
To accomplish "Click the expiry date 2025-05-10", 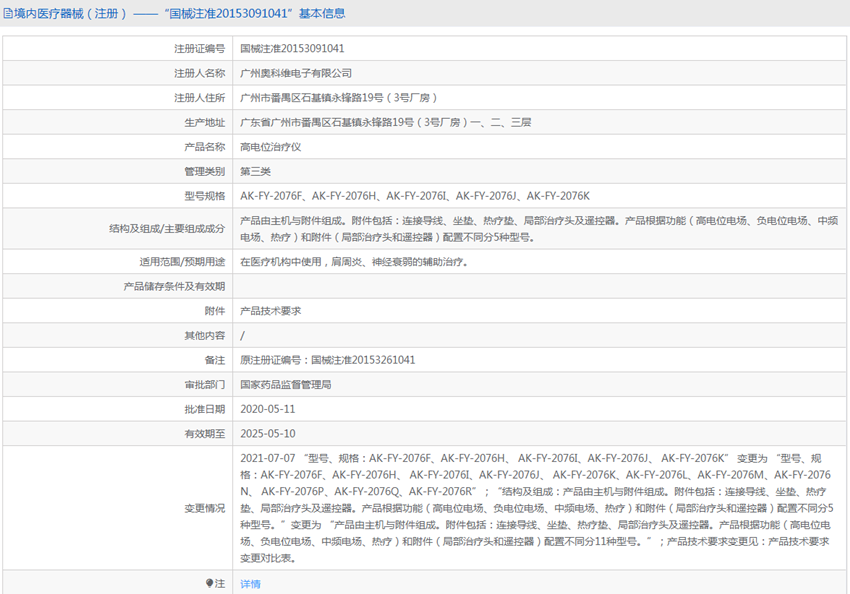I will pyautogui.click(x=267, y=434).
